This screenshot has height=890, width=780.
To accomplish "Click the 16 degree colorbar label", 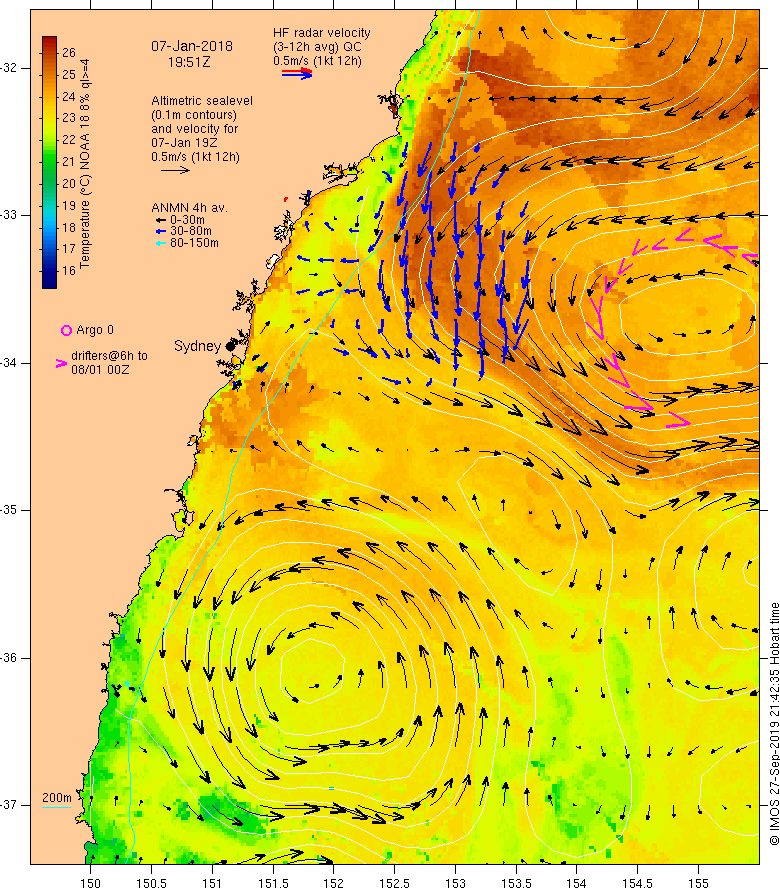I will point(69,271).
